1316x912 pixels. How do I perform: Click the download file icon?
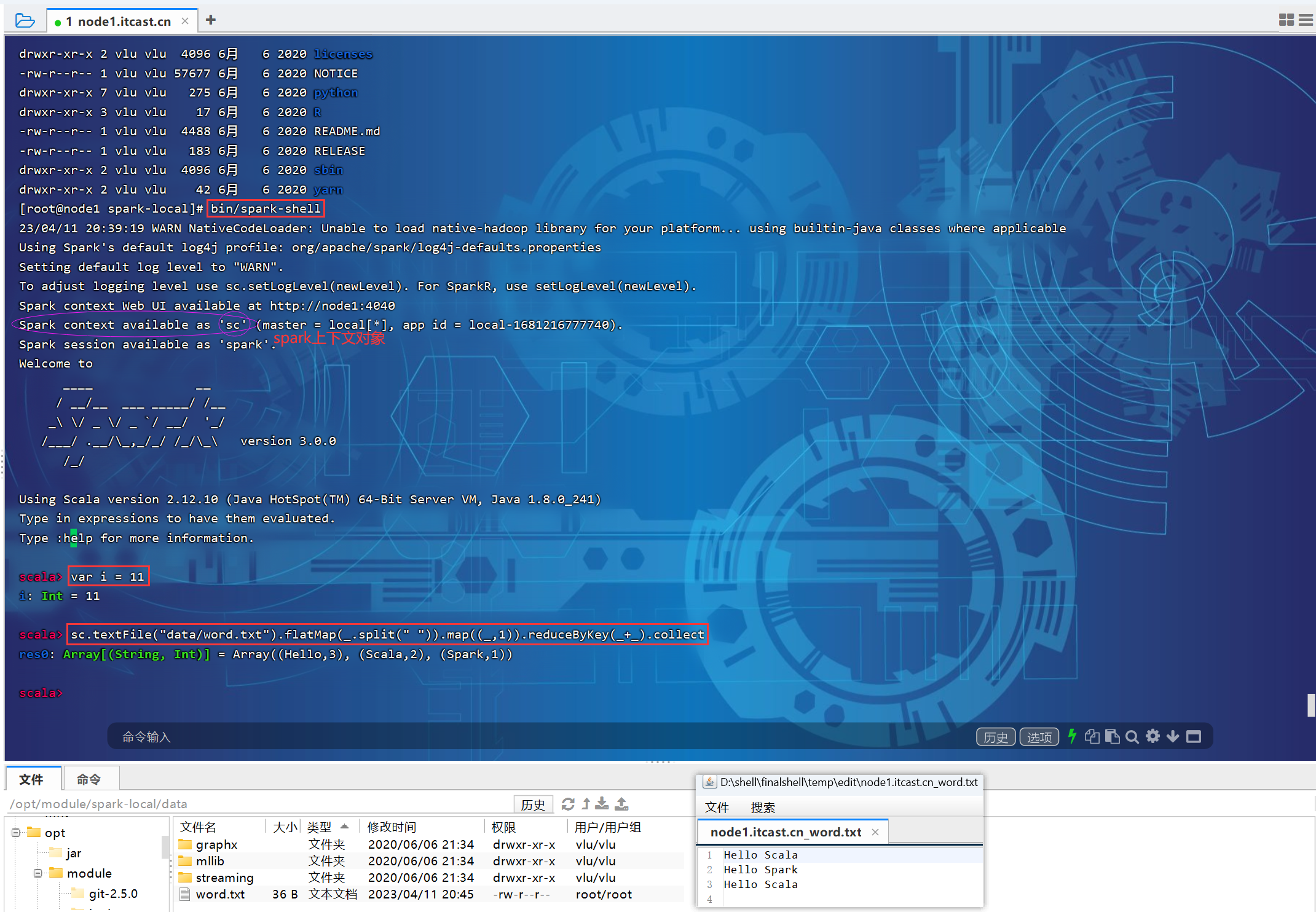pyautogui.click(x=602, y=804)
